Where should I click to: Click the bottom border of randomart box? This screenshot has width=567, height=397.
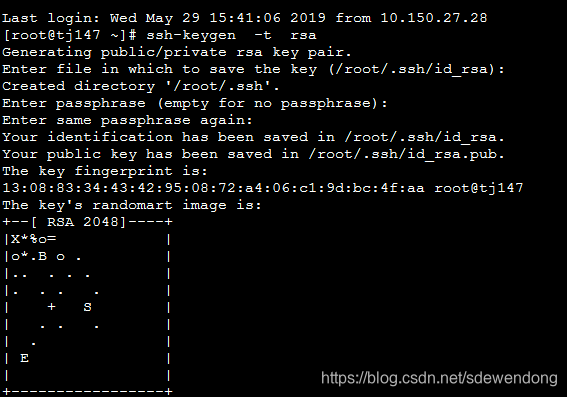[88, 392]
